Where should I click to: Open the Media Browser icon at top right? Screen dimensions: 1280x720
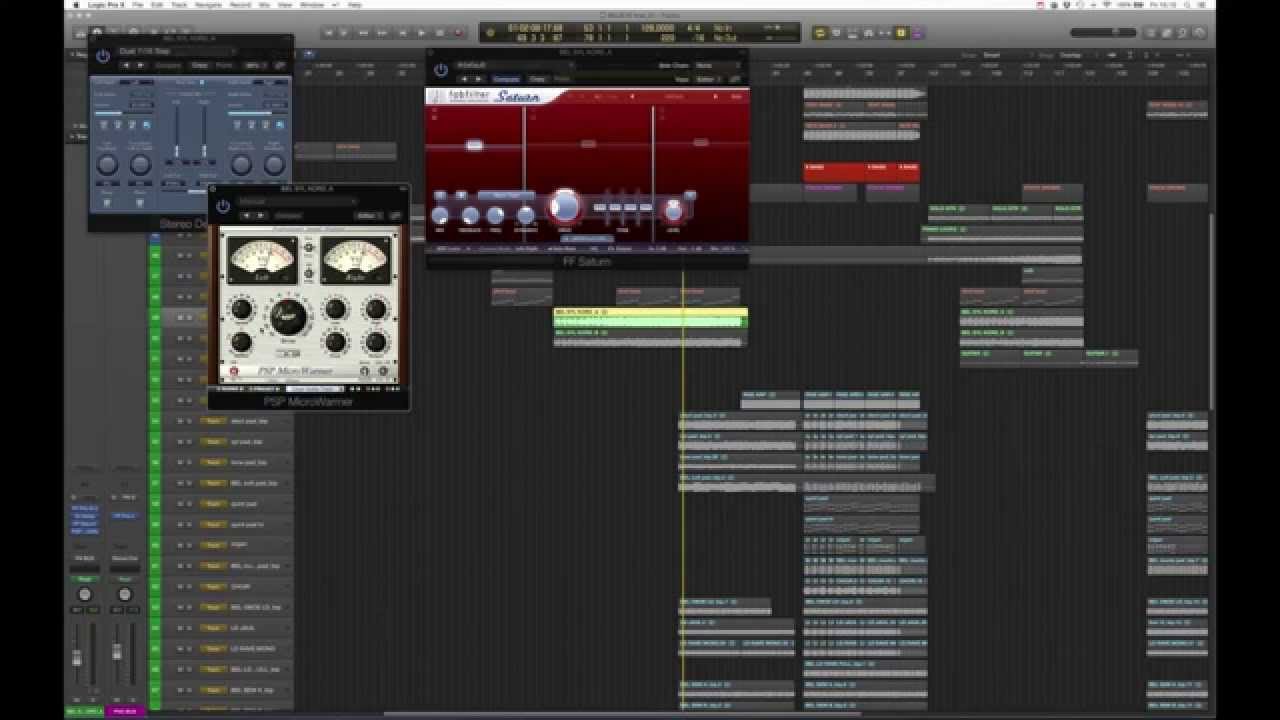coord(1200,33)
